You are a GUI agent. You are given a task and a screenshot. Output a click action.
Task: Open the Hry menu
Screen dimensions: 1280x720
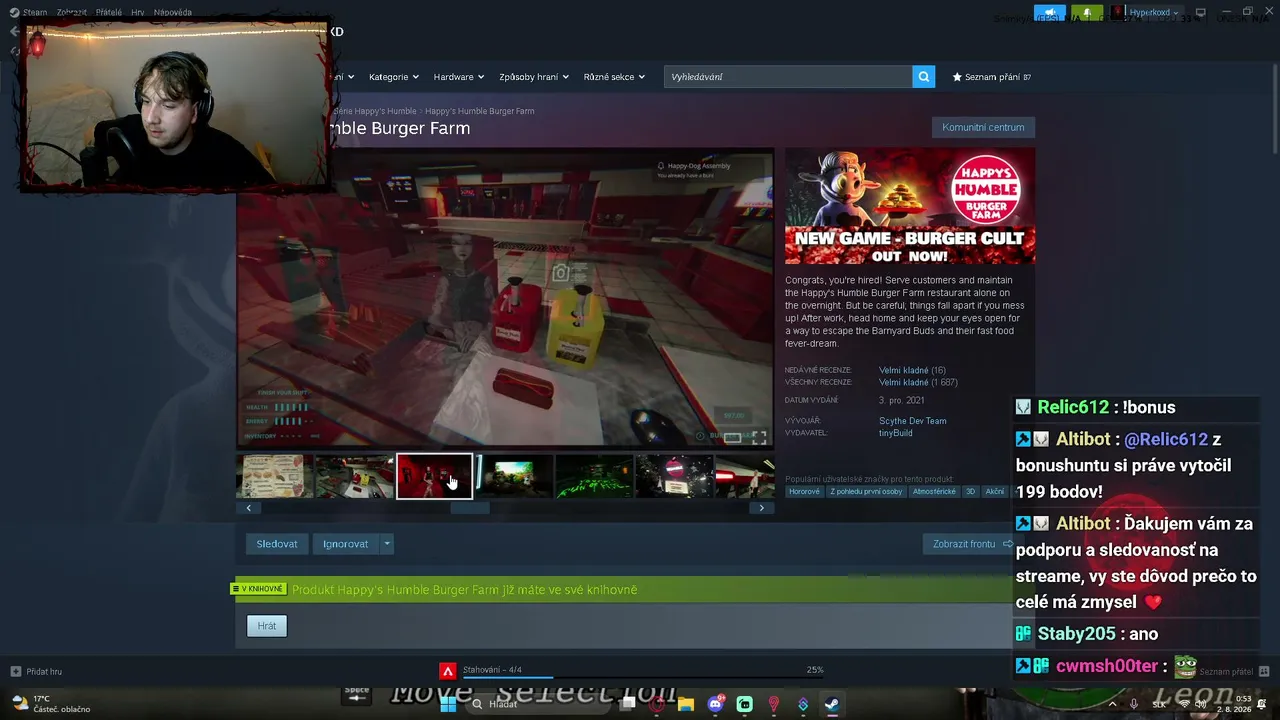(138, 12)
